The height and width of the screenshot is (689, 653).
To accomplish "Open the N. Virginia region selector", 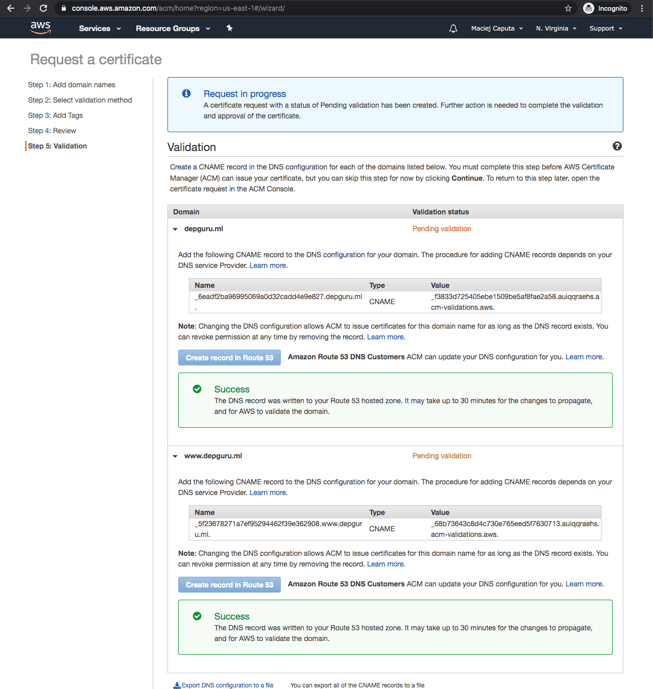I will (x=555, y=29).
